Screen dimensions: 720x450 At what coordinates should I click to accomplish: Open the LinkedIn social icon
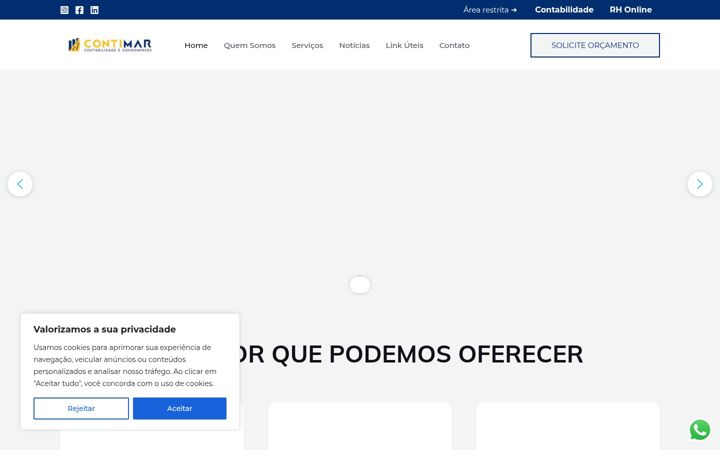(95, 10)
